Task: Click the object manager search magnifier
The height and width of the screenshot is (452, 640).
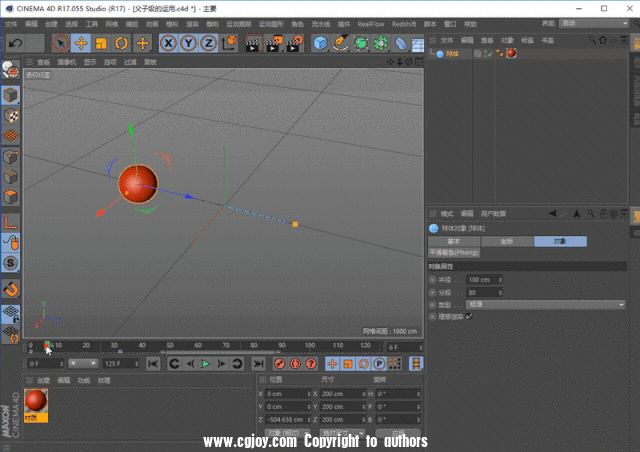Action: point(592,40)
